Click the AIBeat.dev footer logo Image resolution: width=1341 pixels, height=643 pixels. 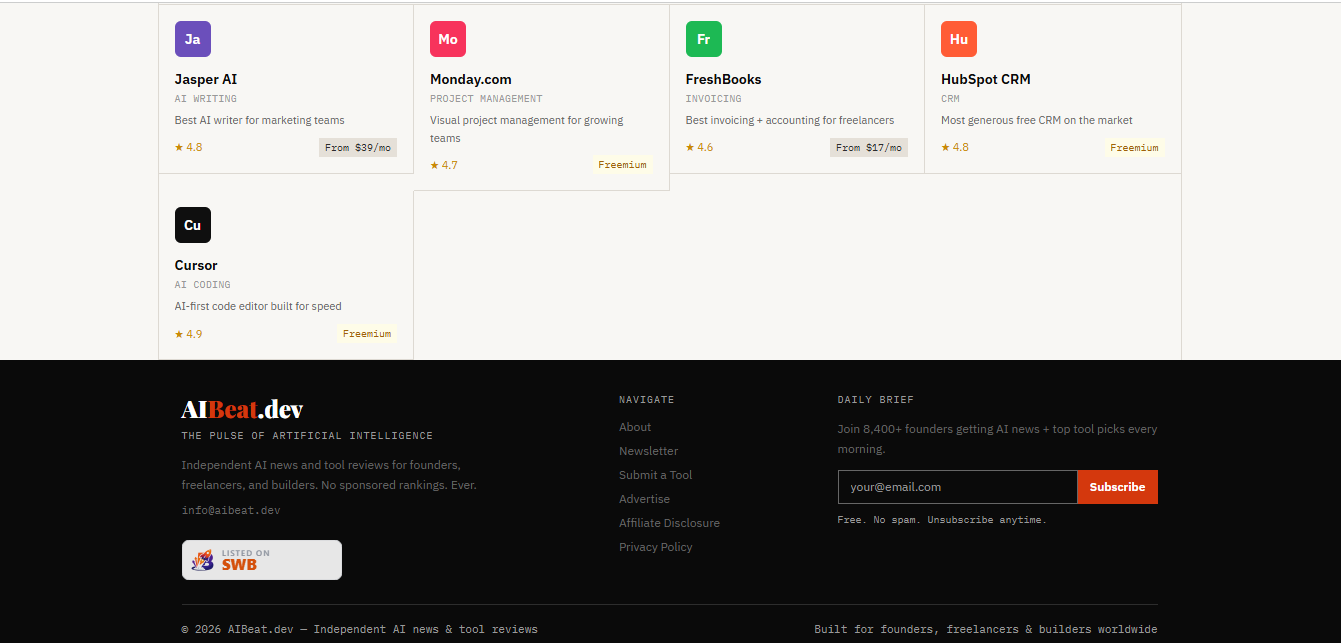coord(242,409)
